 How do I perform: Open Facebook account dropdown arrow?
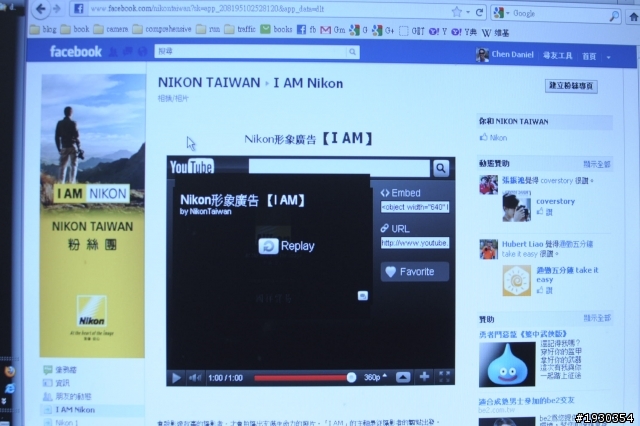click(x=608, y=57)
